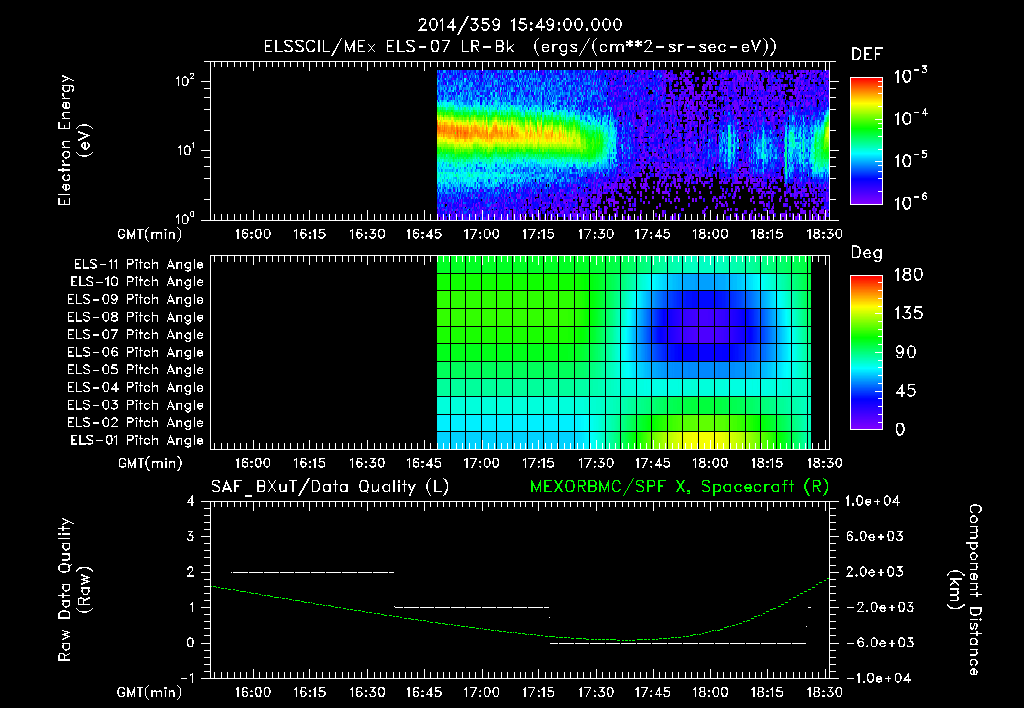Select the ELS-08 Pitch Angle row label

pyautogui.click(x=135, y=317)
